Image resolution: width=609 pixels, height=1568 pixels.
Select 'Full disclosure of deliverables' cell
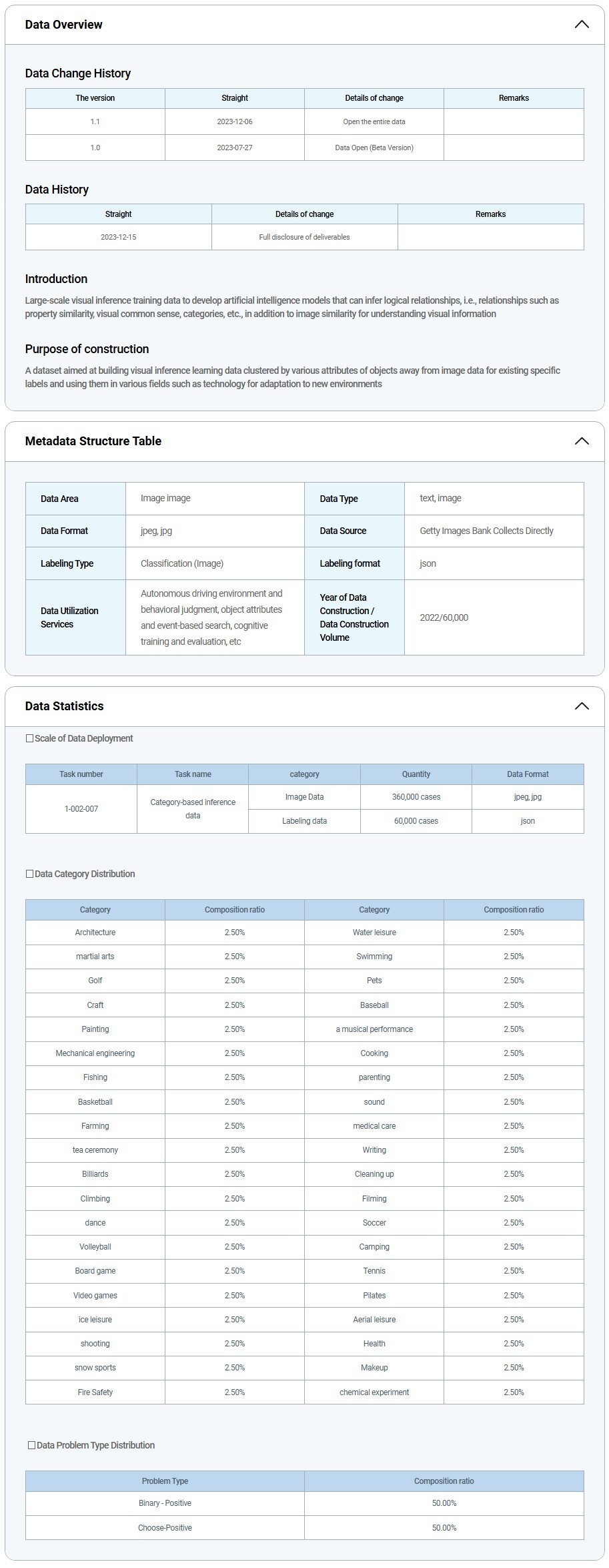[x=304, y=237]
